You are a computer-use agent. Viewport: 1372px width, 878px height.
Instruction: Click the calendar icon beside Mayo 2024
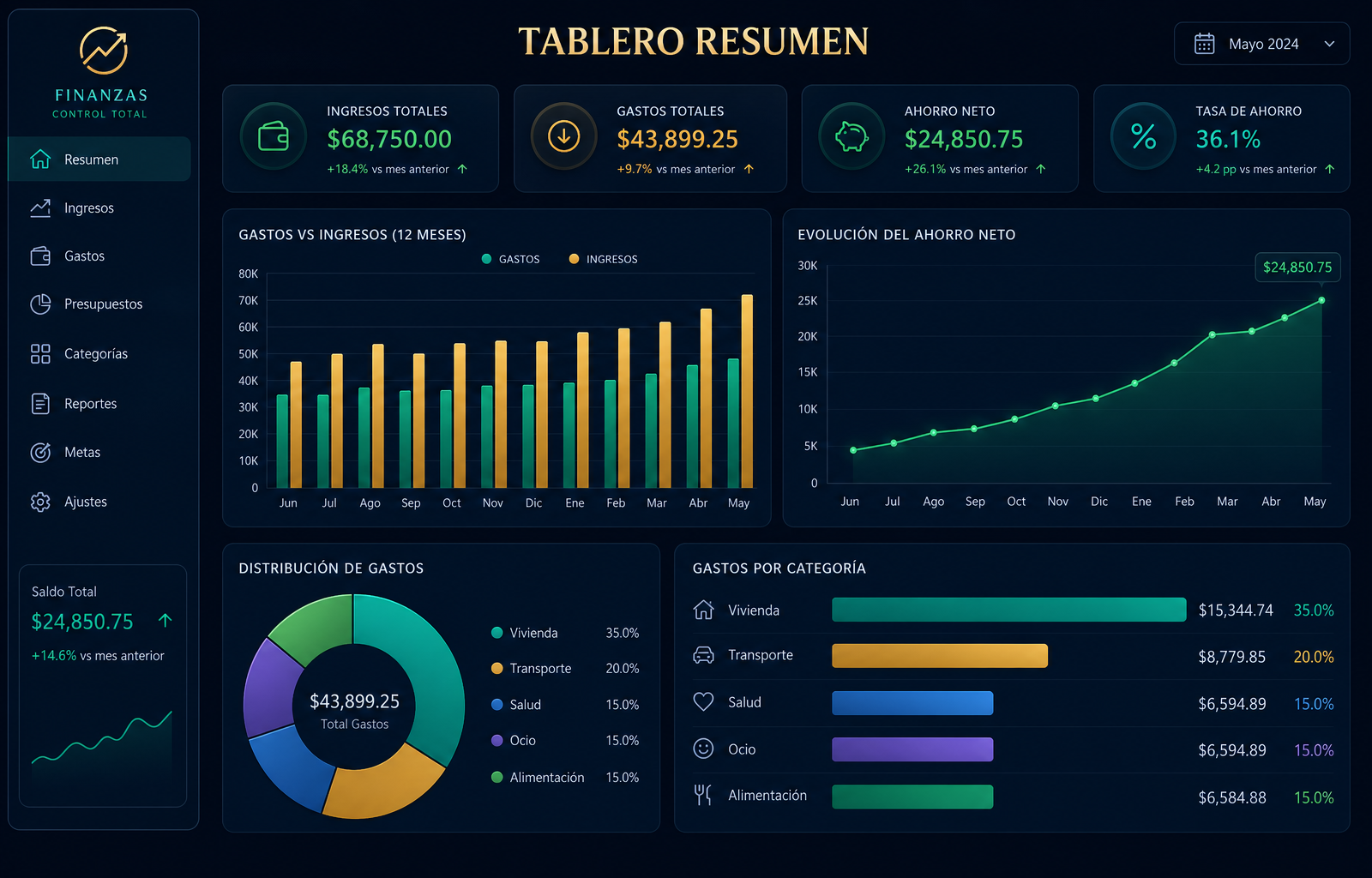pyautogui.click(x=1205, y=44)
